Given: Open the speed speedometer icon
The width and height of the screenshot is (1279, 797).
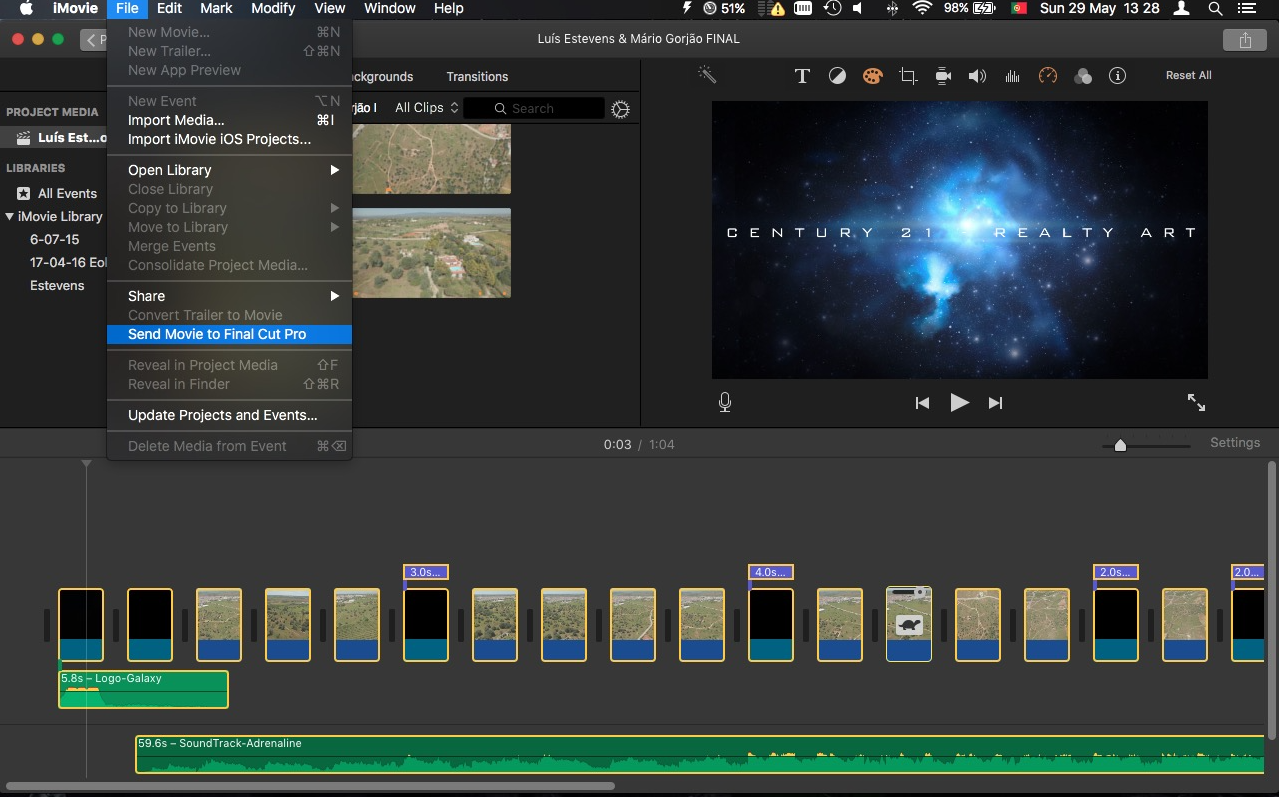Looking at the screenshot, I should [1048, 76].
